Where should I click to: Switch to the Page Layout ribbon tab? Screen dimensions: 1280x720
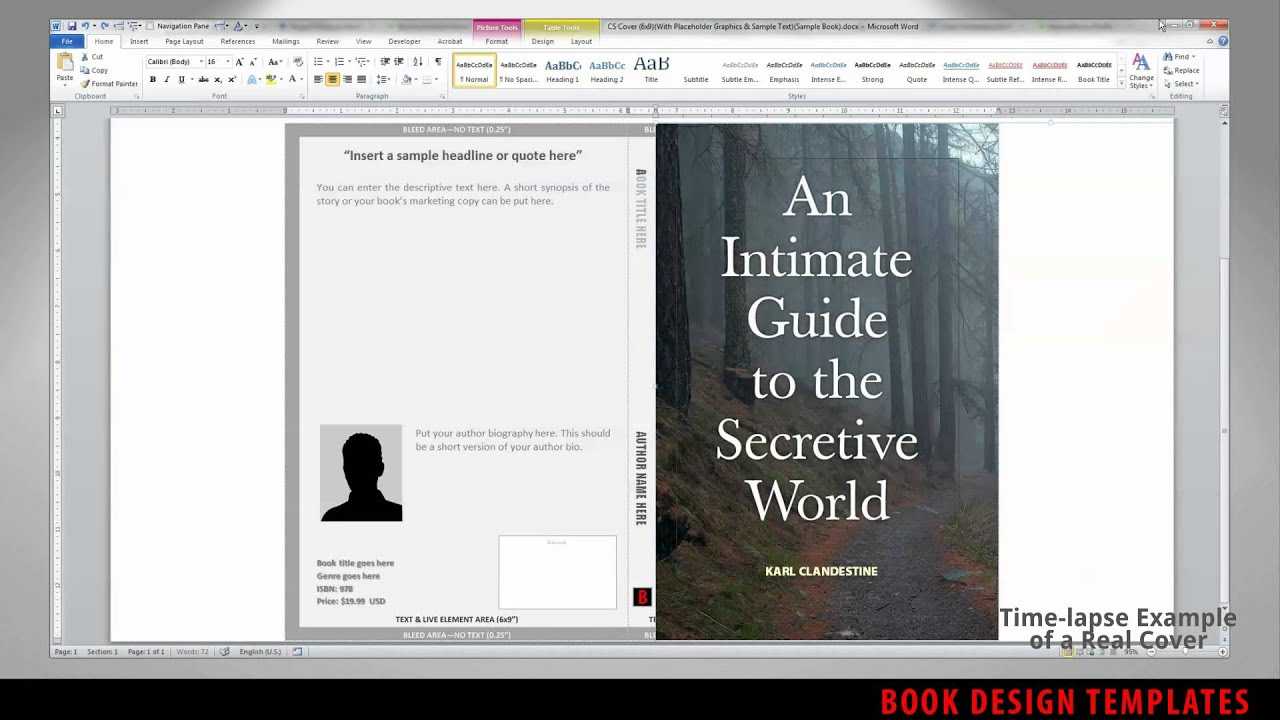pos(184,42)
